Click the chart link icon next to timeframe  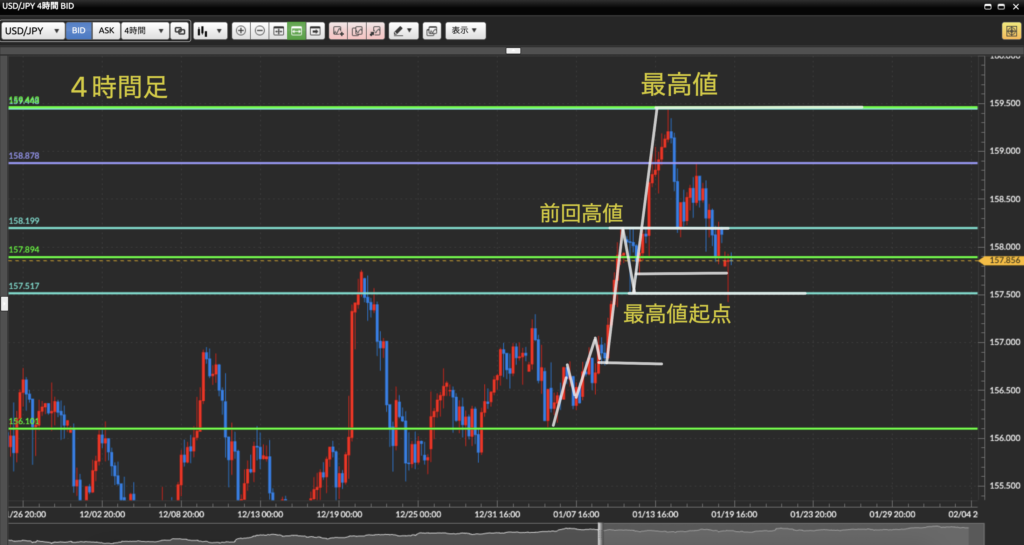(x=180, y=31)
